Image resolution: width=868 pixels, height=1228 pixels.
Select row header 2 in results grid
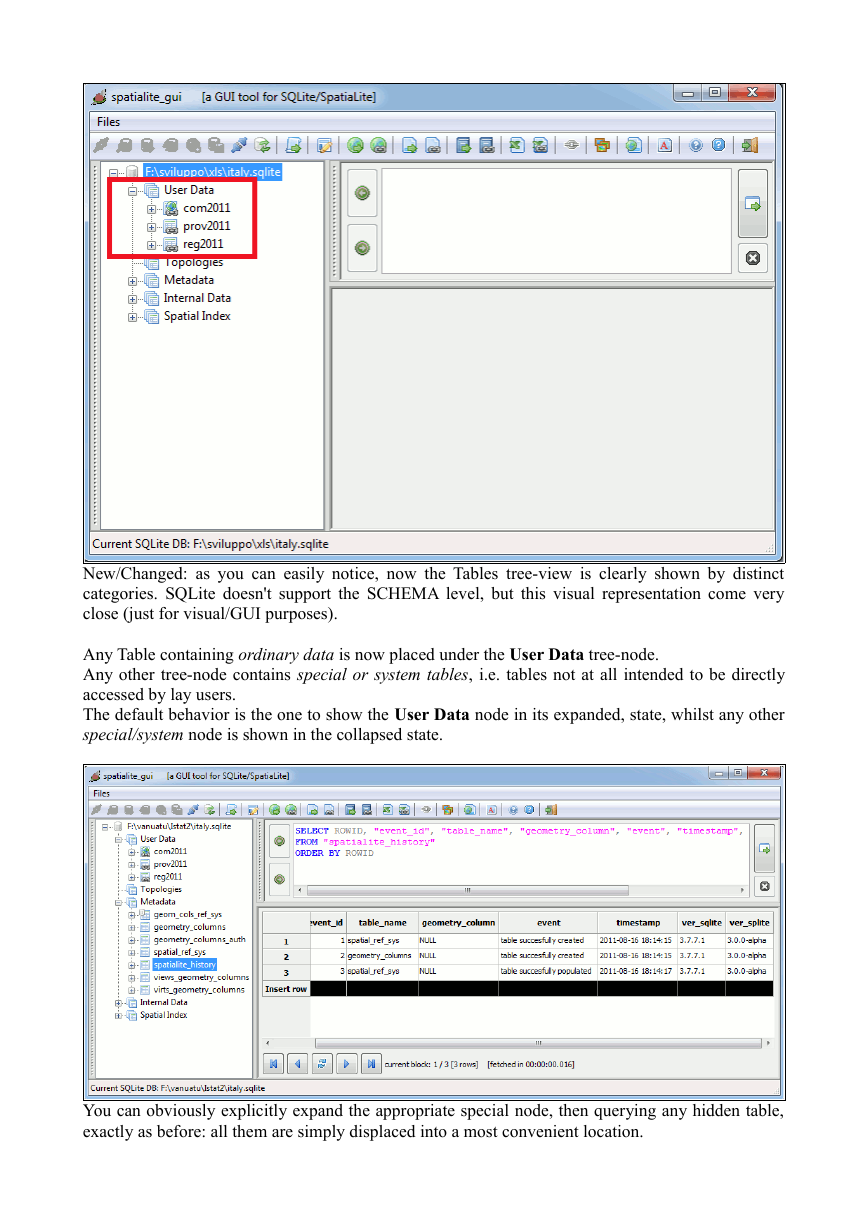coord(286,956)
